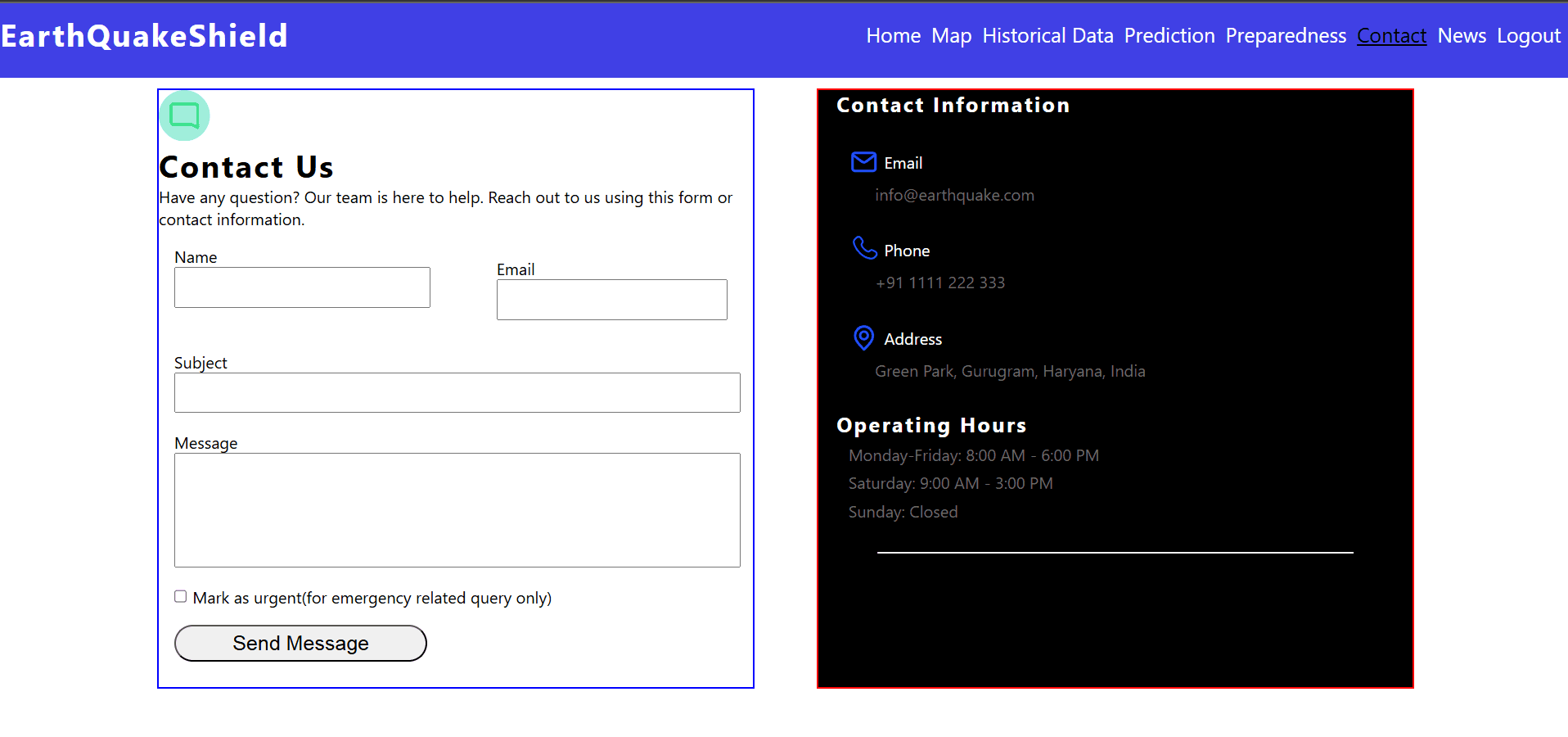Navigate to the Prediction page
This screenshot has width=1568, height=737.
click(1169, 36)
